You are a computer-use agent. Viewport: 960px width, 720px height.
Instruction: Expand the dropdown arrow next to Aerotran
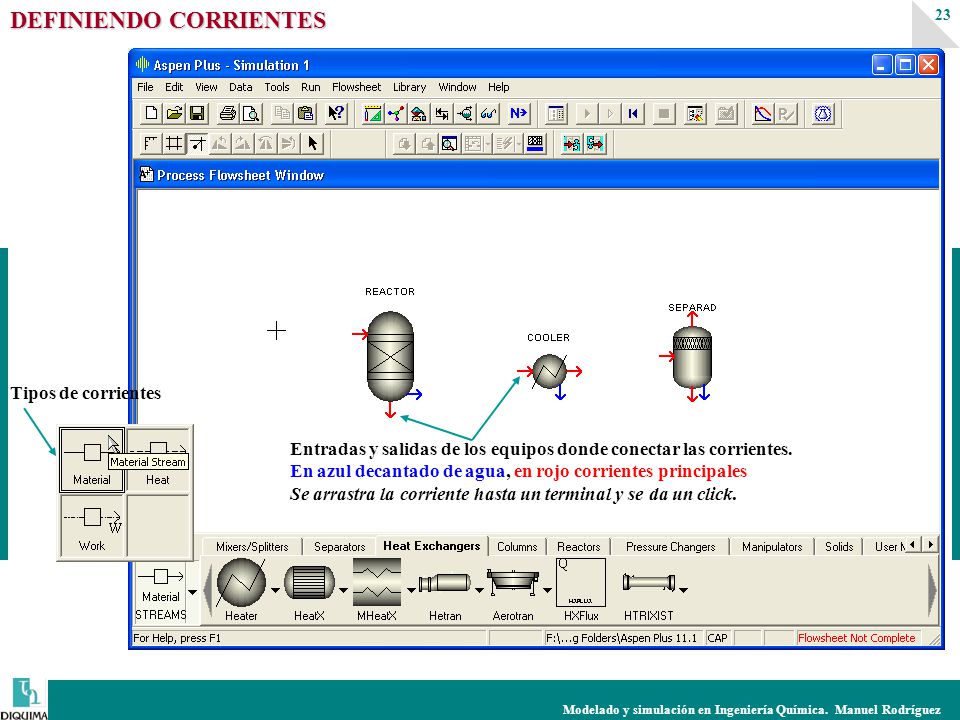[x=547, y=590]
